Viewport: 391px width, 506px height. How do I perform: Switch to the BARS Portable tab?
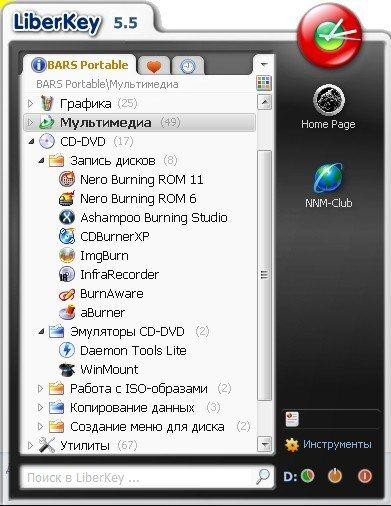[79, 65]
